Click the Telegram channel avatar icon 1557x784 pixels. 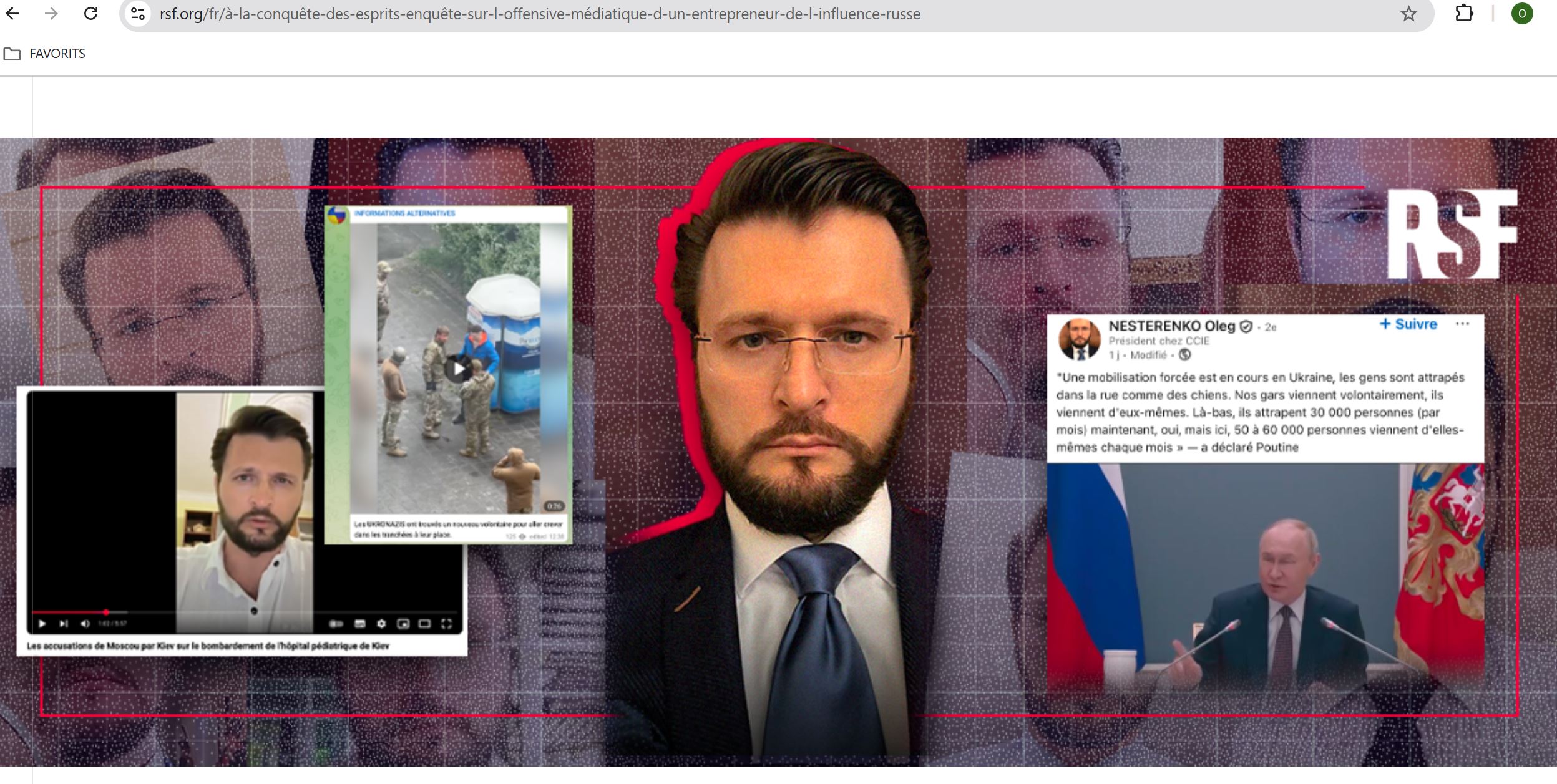[x=337, y=216]
